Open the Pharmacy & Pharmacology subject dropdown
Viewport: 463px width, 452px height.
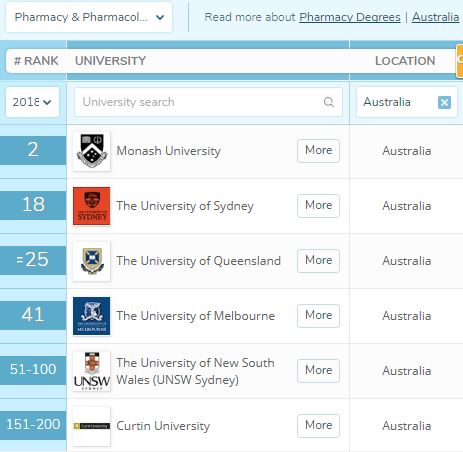point(89,17)
